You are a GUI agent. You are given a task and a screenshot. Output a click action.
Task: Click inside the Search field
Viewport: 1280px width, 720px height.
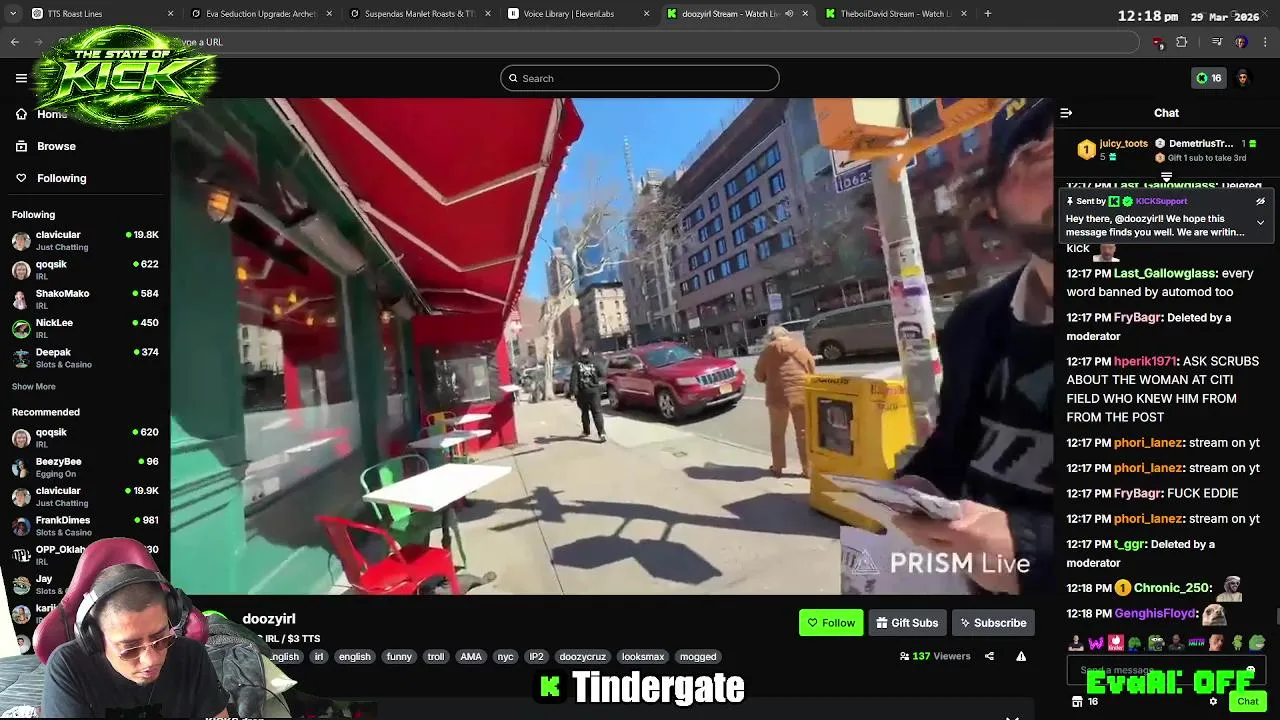640,78
